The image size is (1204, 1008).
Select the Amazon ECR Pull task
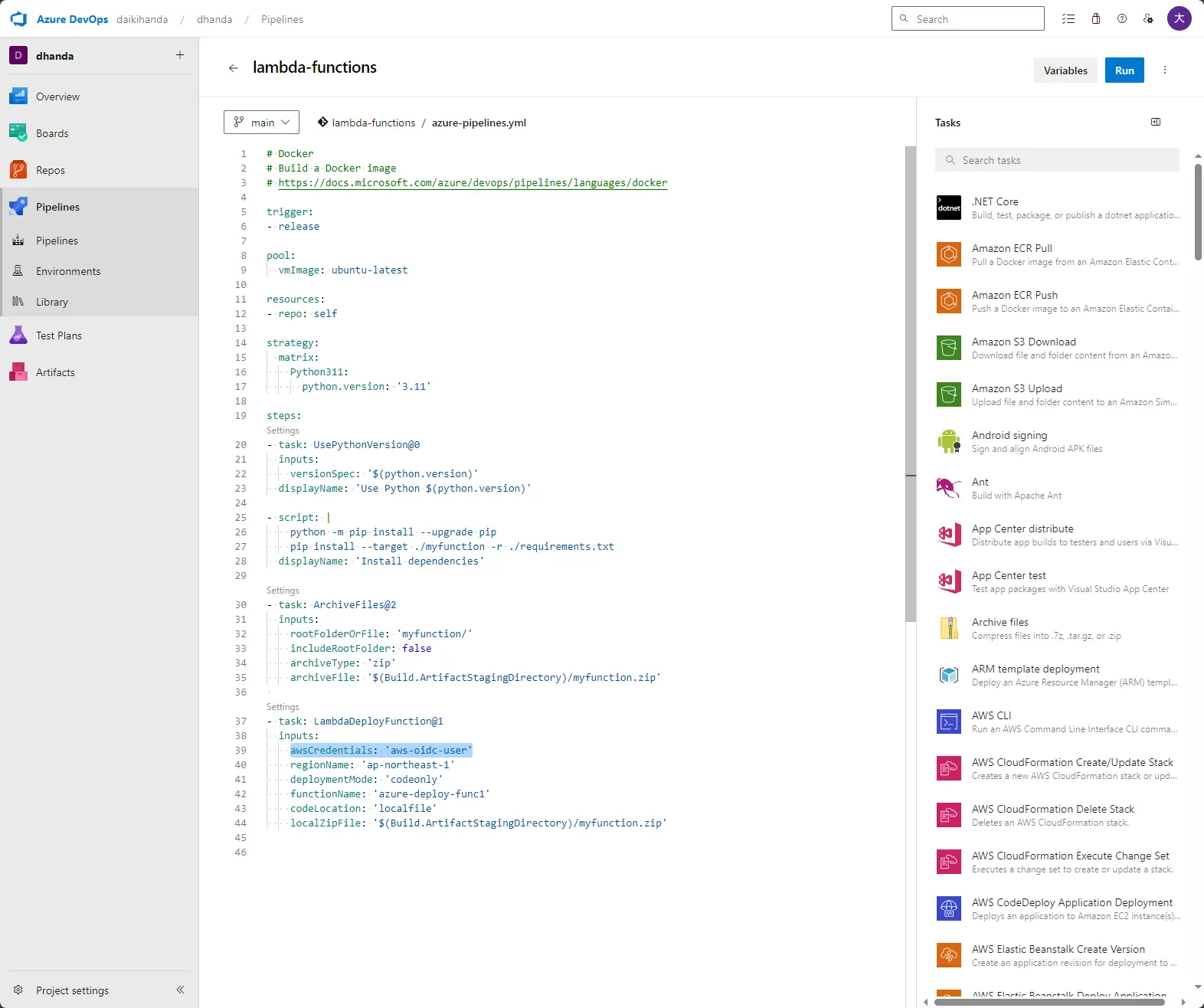1057,254
